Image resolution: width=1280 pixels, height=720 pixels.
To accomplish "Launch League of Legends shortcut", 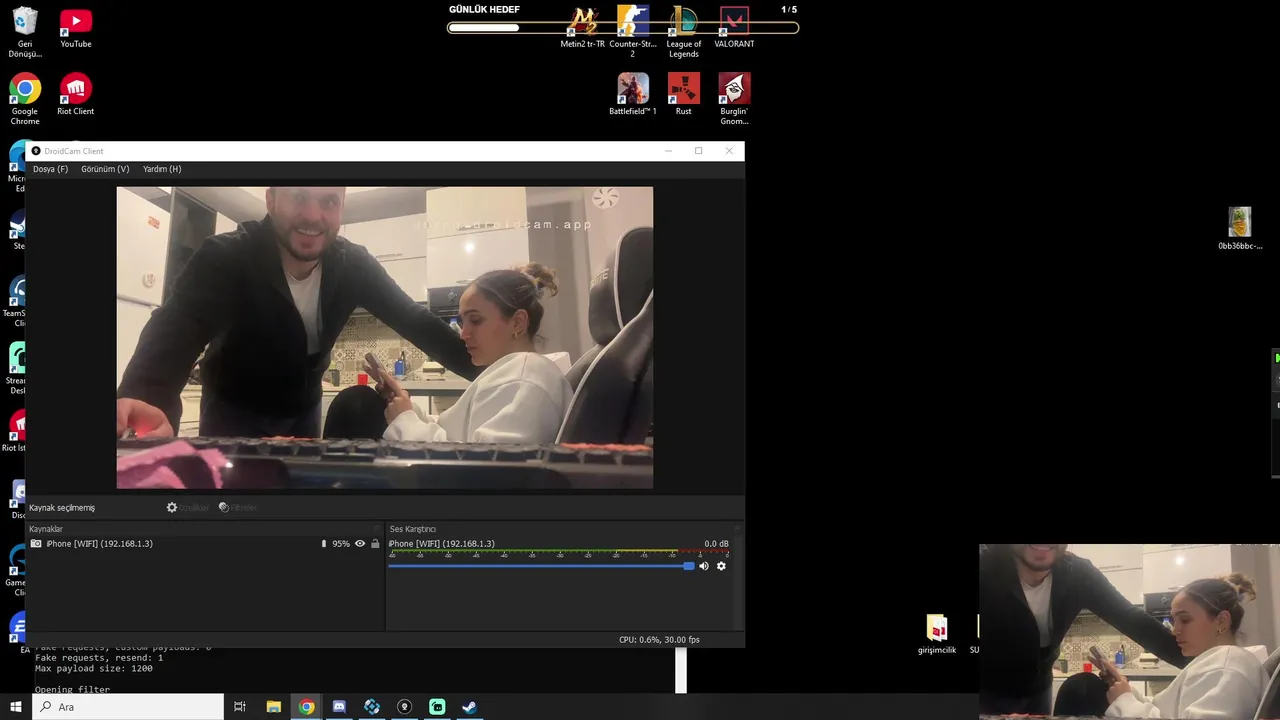I will (684, 31).
